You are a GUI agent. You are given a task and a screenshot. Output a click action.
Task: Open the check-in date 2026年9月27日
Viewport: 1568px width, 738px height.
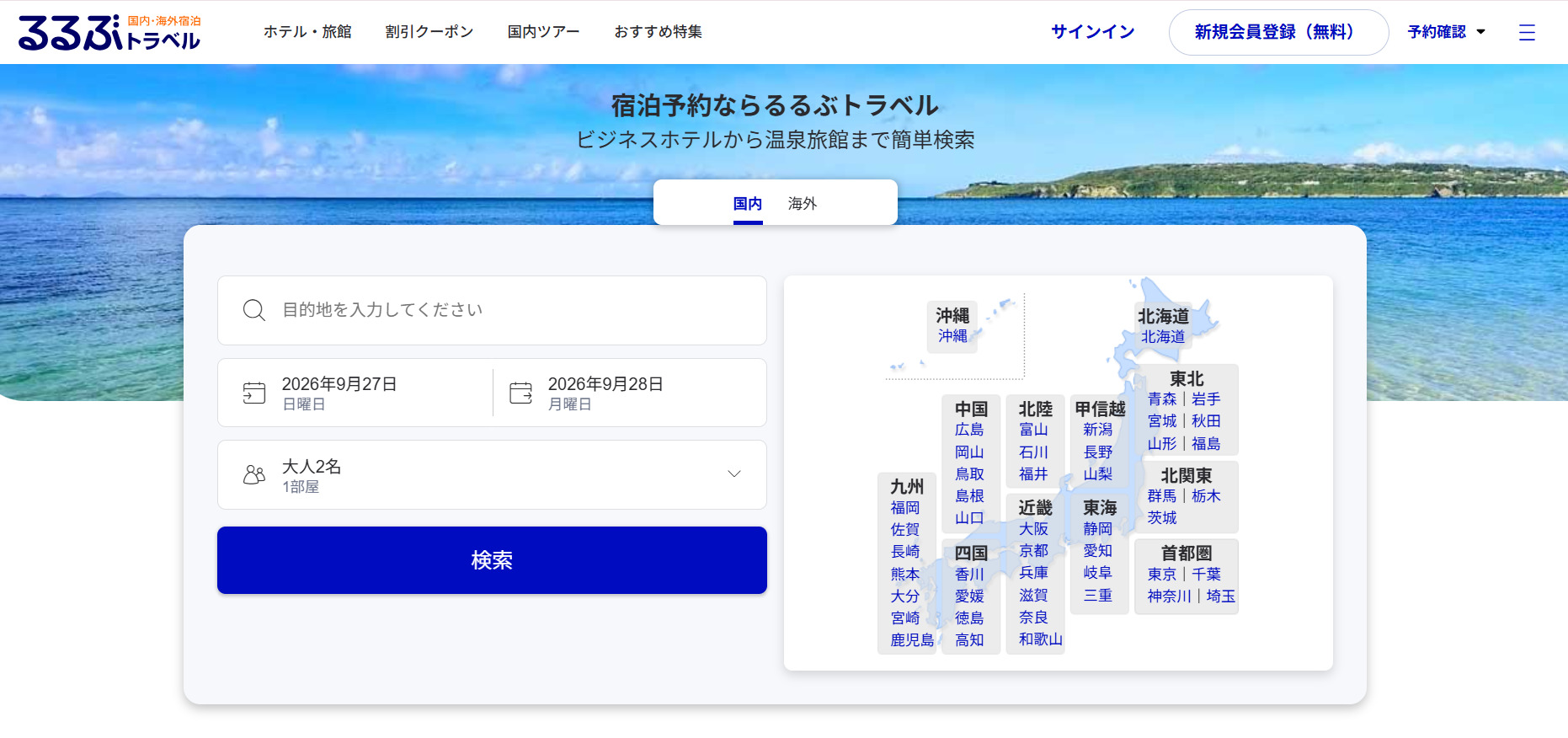click(x=355, y=393)
